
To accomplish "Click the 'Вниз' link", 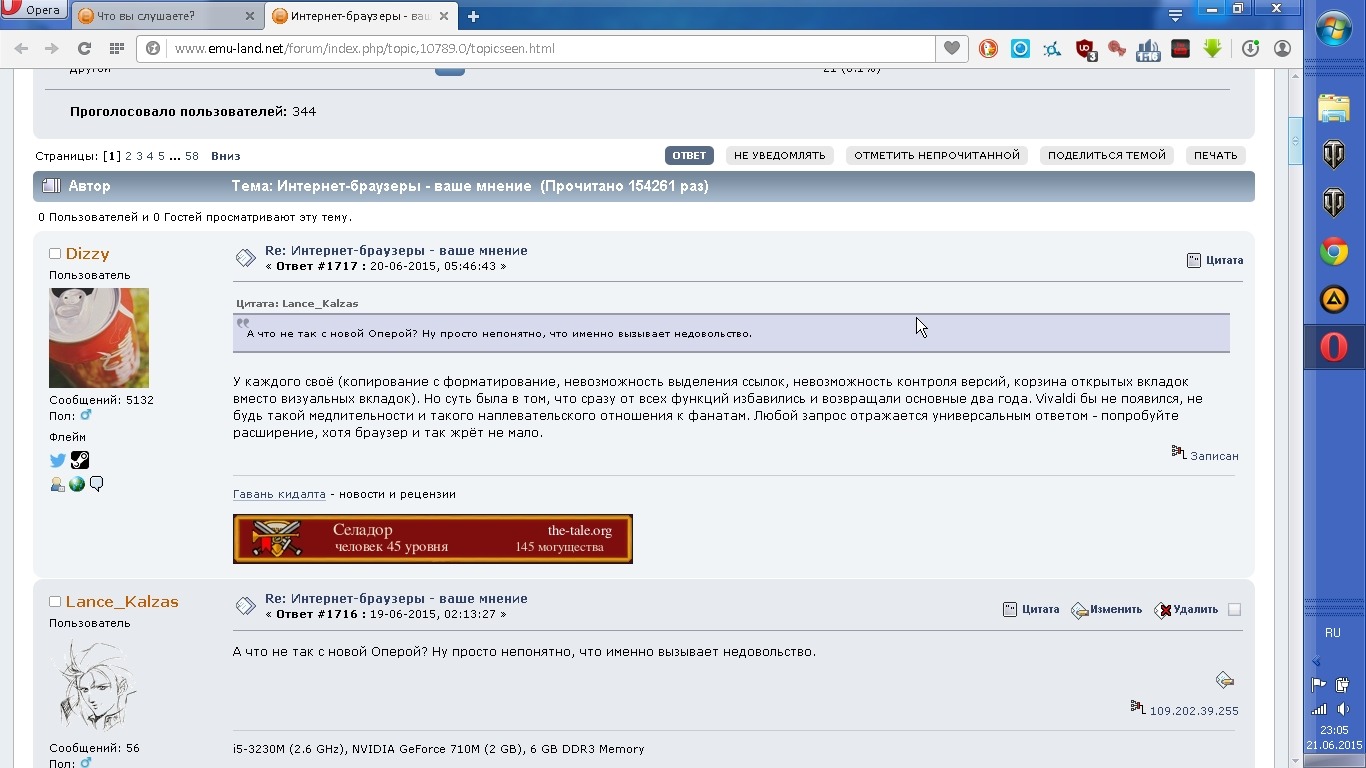I will (225, 156).
